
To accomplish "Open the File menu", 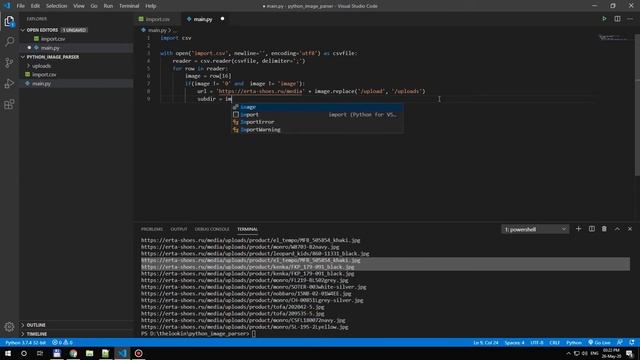I will (x=21, y=6).
